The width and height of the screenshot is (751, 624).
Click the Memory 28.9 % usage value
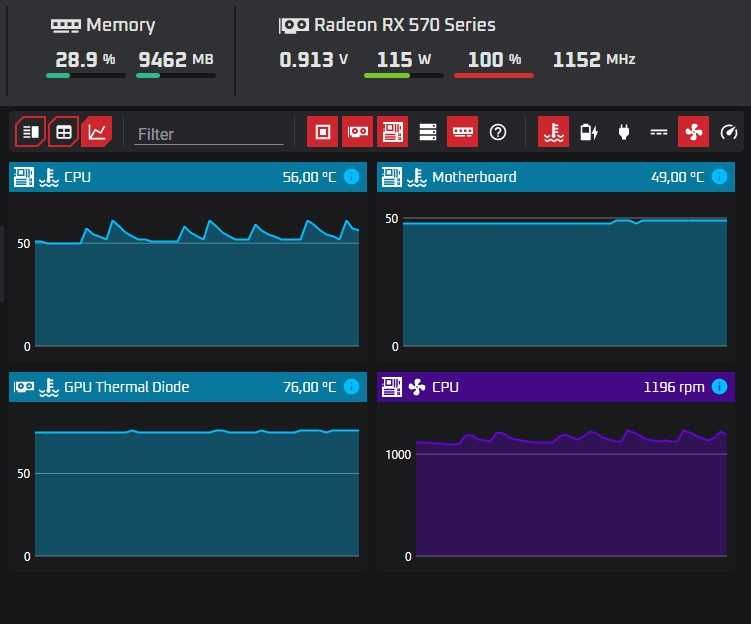85,59
